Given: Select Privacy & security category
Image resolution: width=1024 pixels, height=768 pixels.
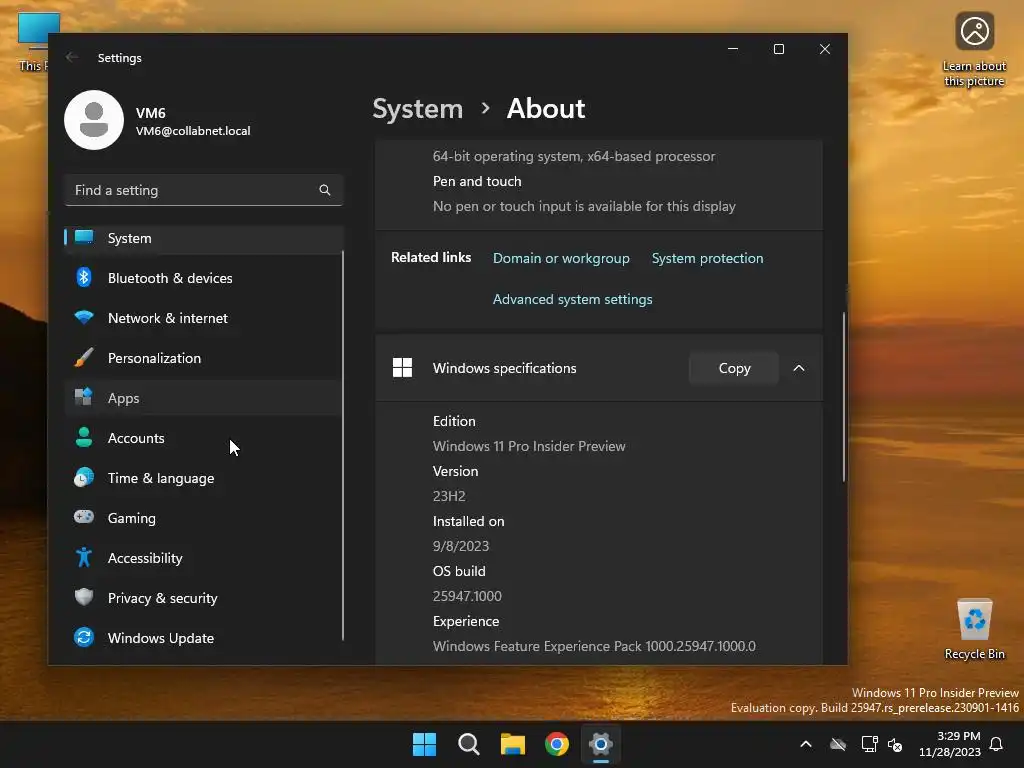Looking at the screenshot, I should point(204,598).
